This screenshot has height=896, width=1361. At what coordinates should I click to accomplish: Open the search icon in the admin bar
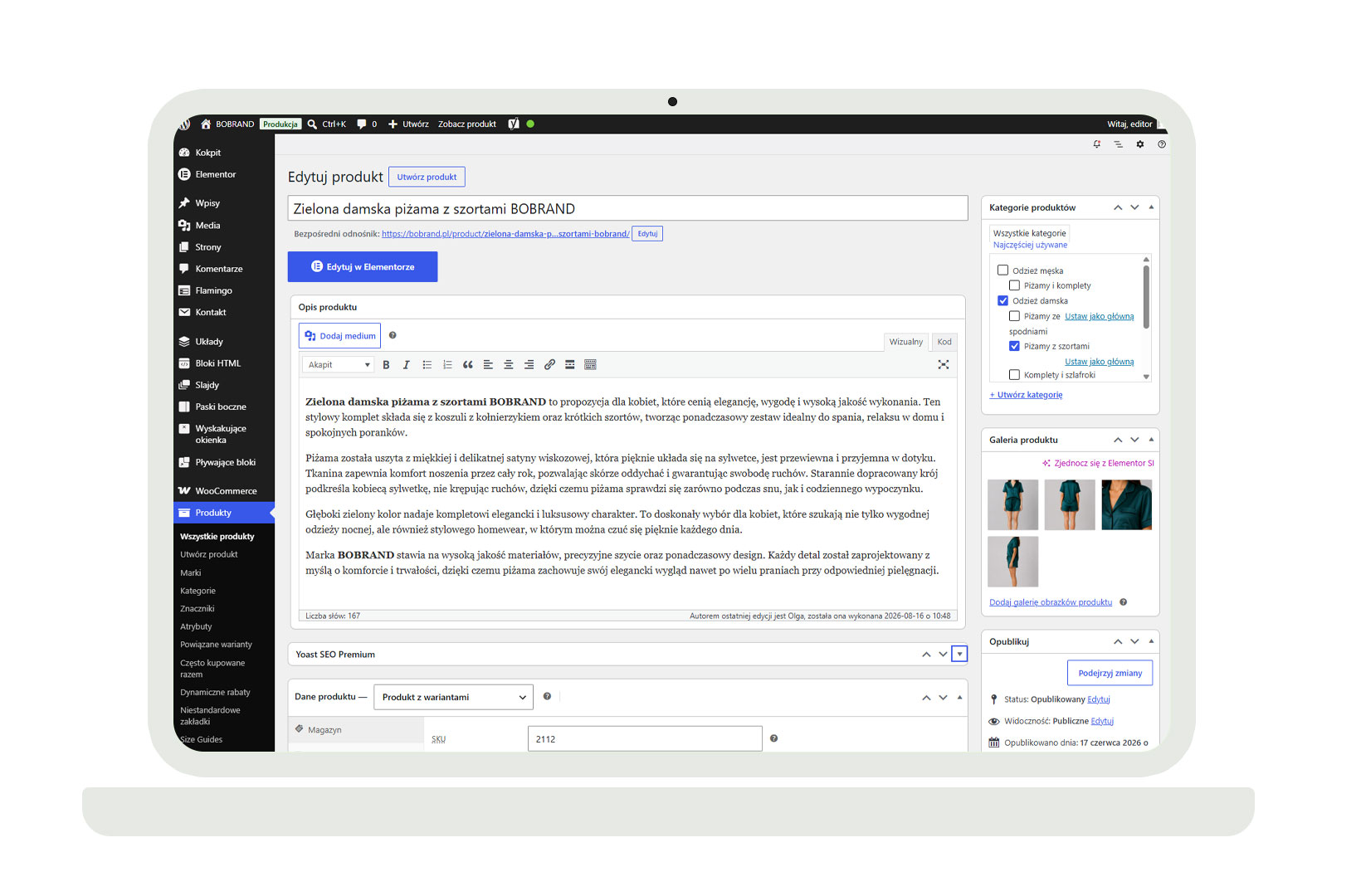click(x=312, y=124)
